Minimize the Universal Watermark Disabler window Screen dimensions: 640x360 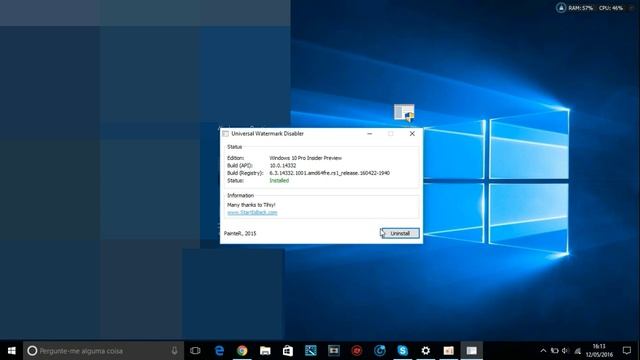(x=369, y=133)
